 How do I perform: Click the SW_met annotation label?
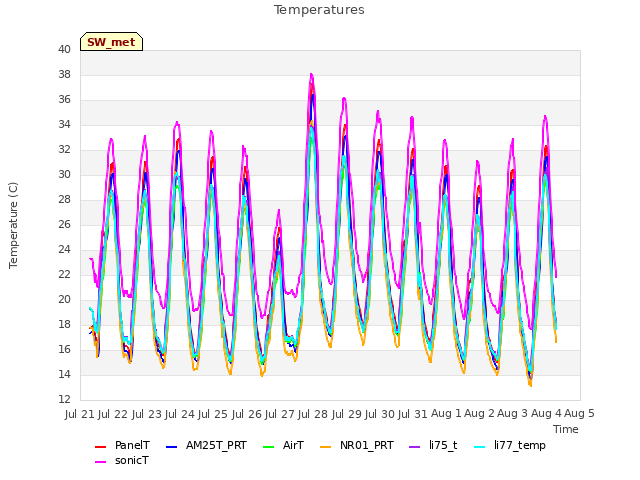tap(111, 42)
